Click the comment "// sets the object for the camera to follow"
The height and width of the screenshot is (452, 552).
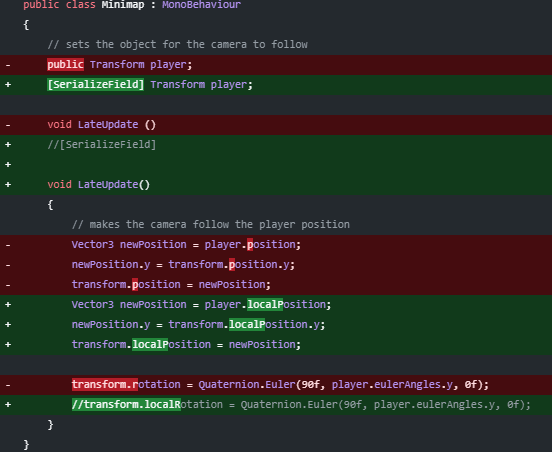177,44
